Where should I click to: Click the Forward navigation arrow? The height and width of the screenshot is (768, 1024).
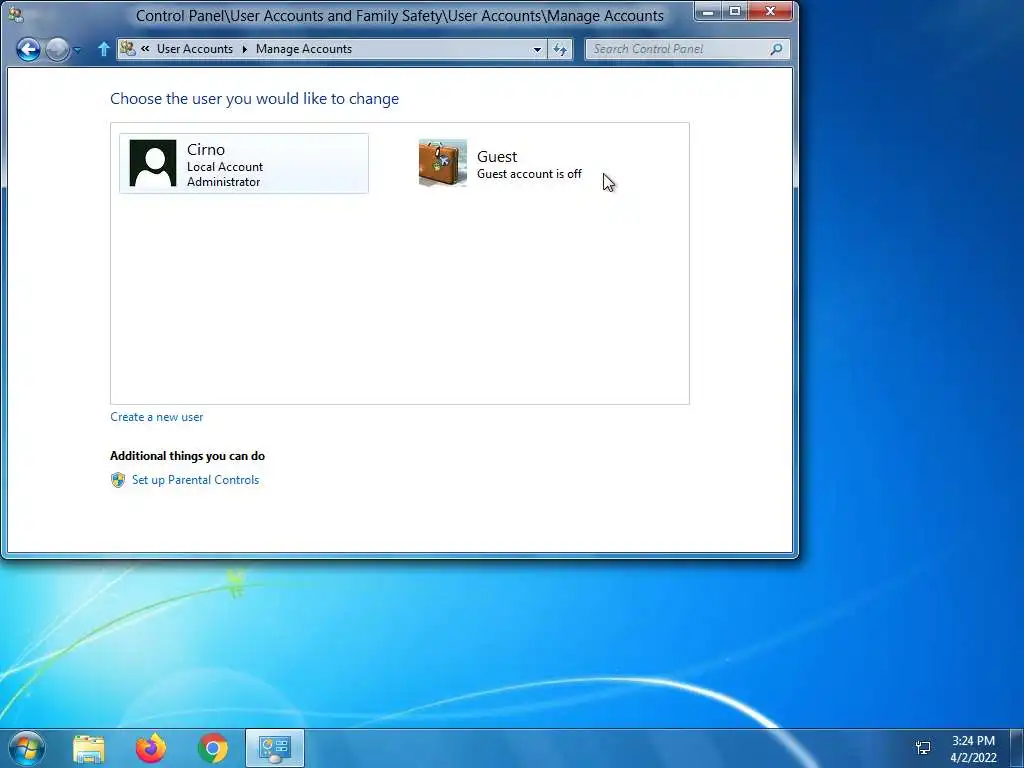tap(57, 49)
